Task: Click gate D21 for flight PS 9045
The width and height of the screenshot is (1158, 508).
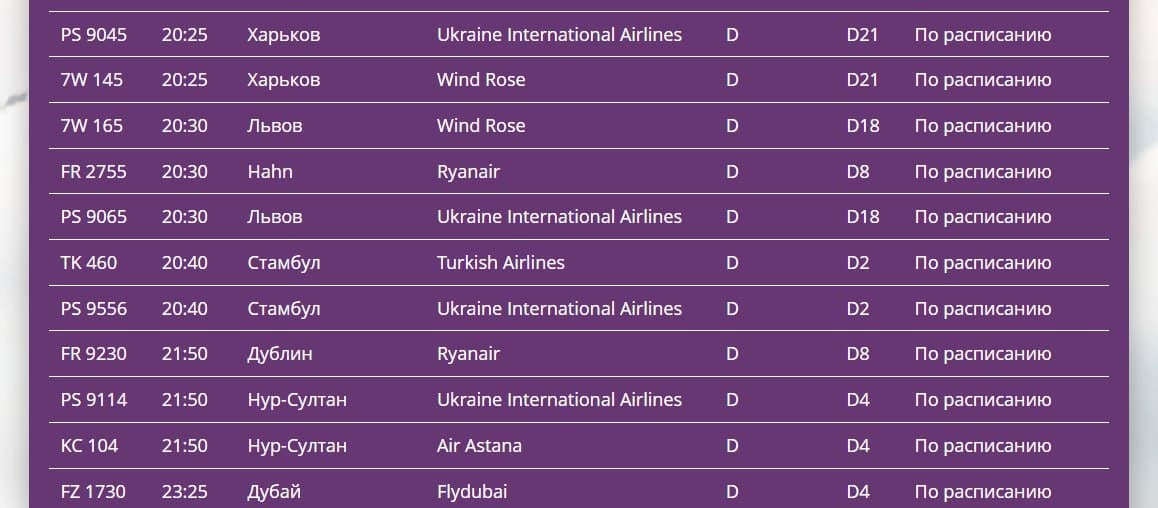Action: point(861,35)
